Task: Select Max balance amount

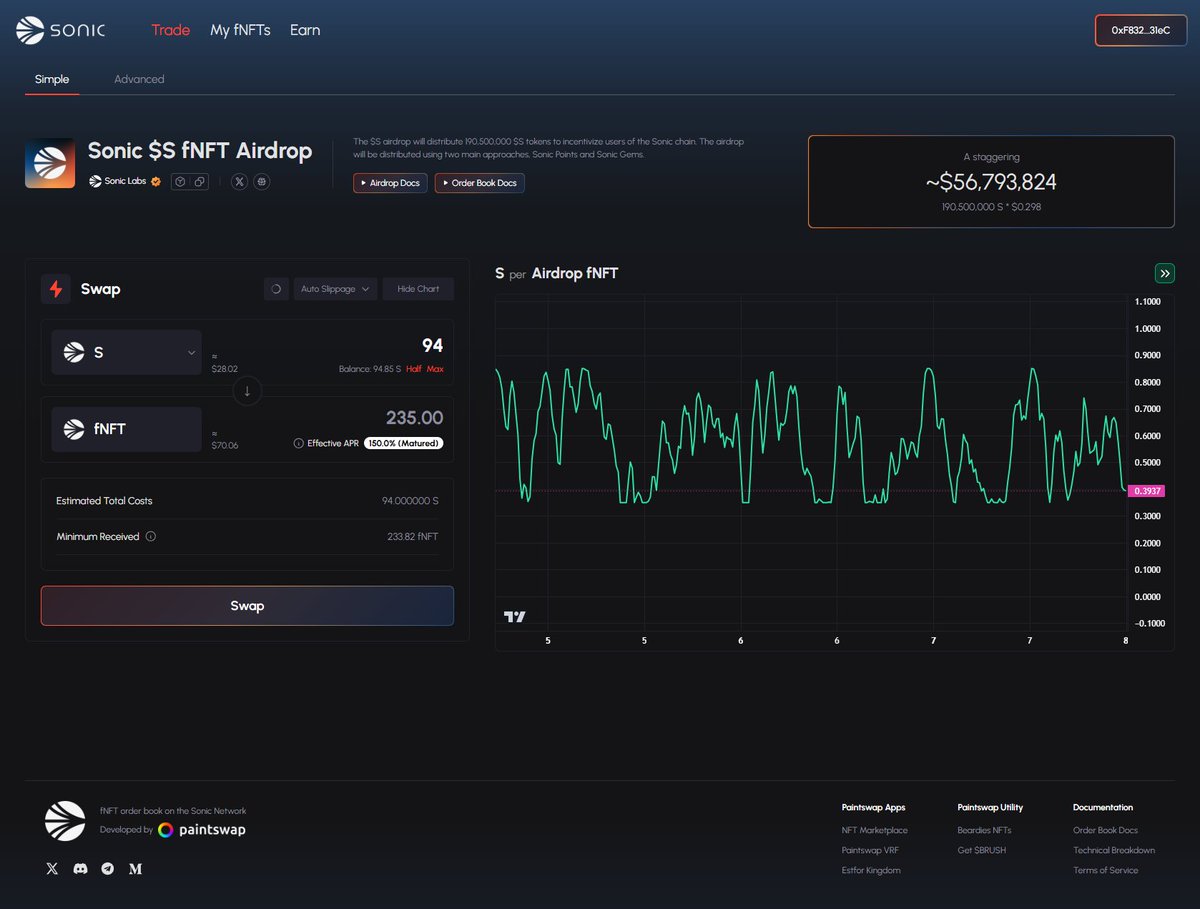Action: [435, 369]
